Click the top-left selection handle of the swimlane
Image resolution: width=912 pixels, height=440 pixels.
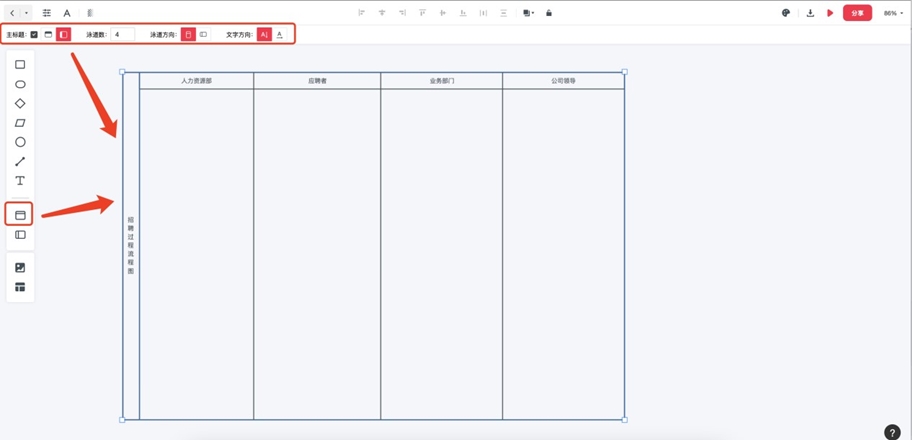coord(122,72)
